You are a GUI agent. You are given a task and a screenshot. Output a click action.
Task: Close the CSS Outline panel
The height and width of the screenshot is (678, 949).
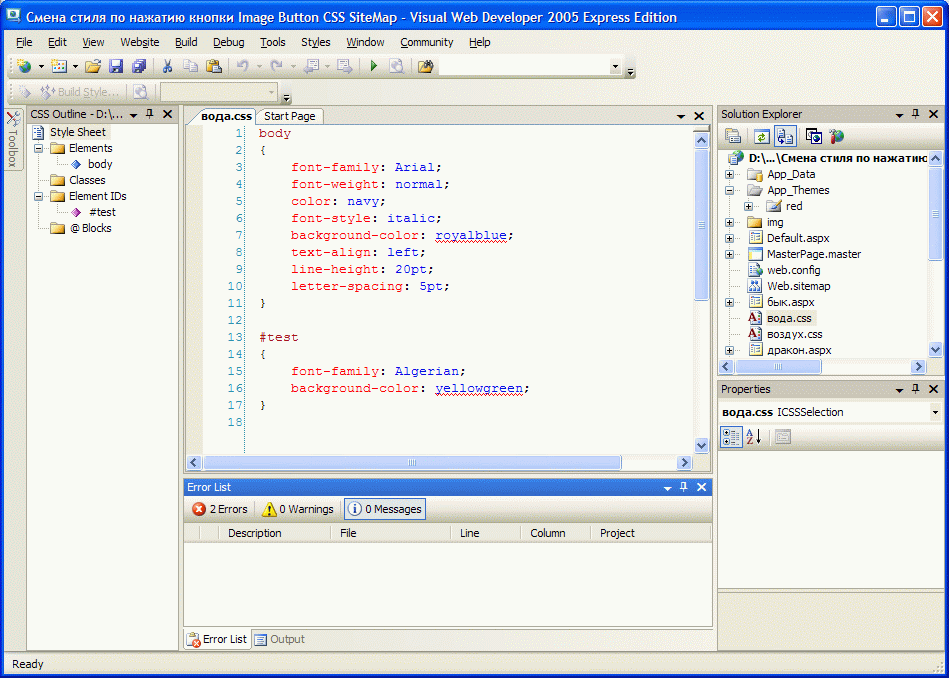(x=168, y=114)
